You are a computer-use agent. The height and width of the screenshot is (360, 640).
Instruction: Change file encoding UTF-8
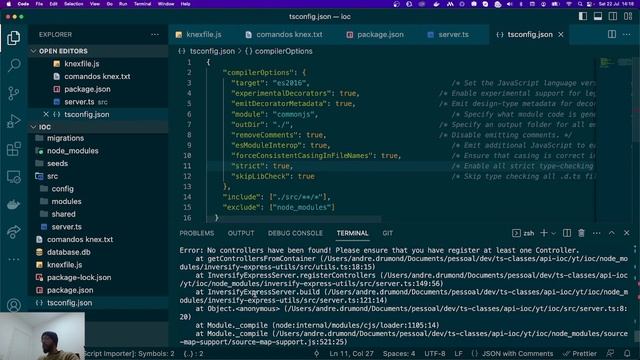point(435,353)
